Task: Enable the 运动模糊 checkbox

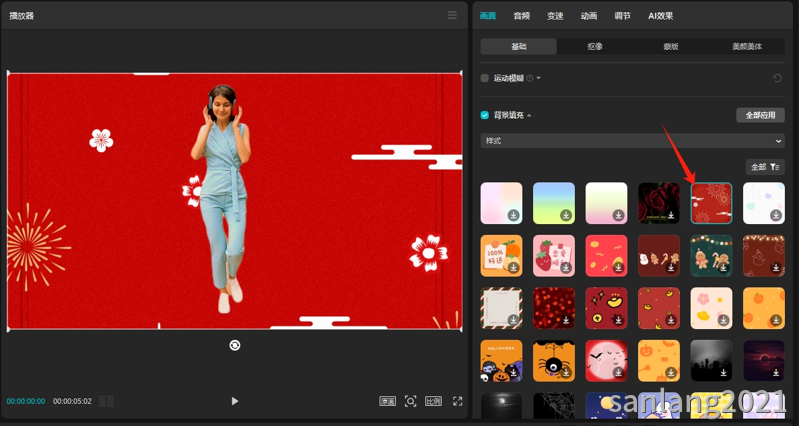Action: click(485, 78)
